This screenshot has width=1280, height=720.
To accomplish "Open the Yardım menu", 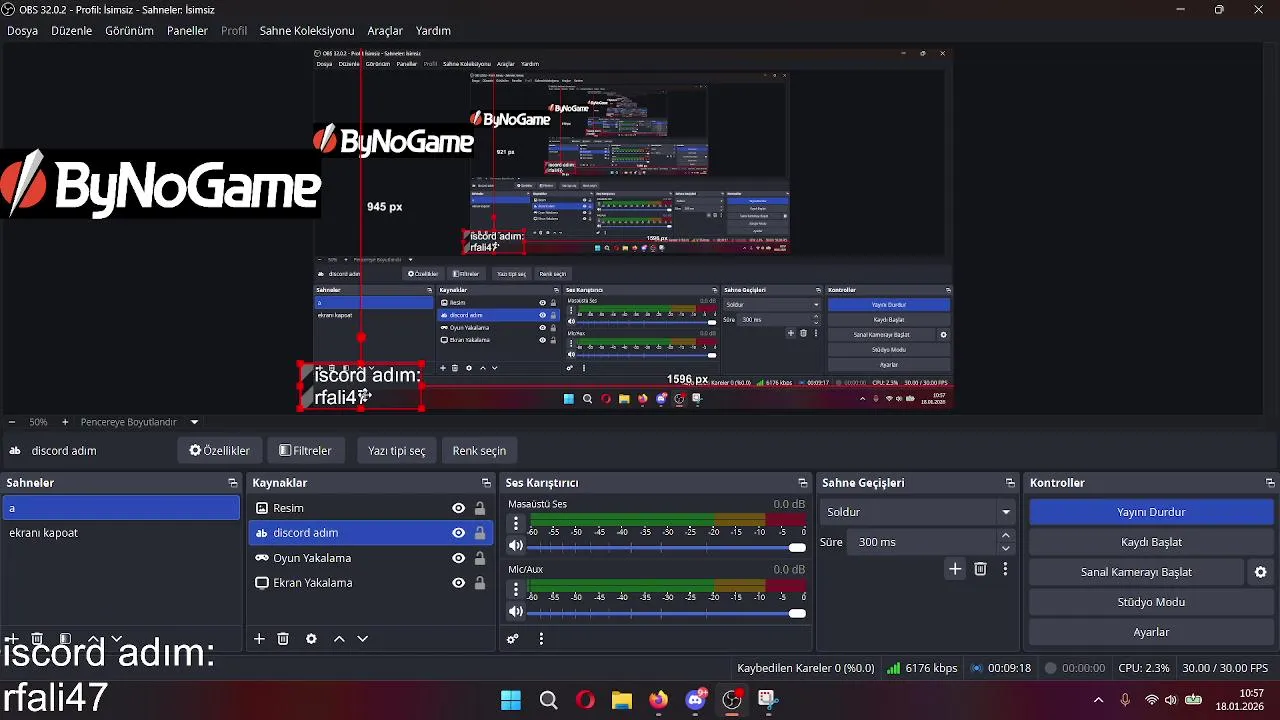I will [x=434, y=31].
